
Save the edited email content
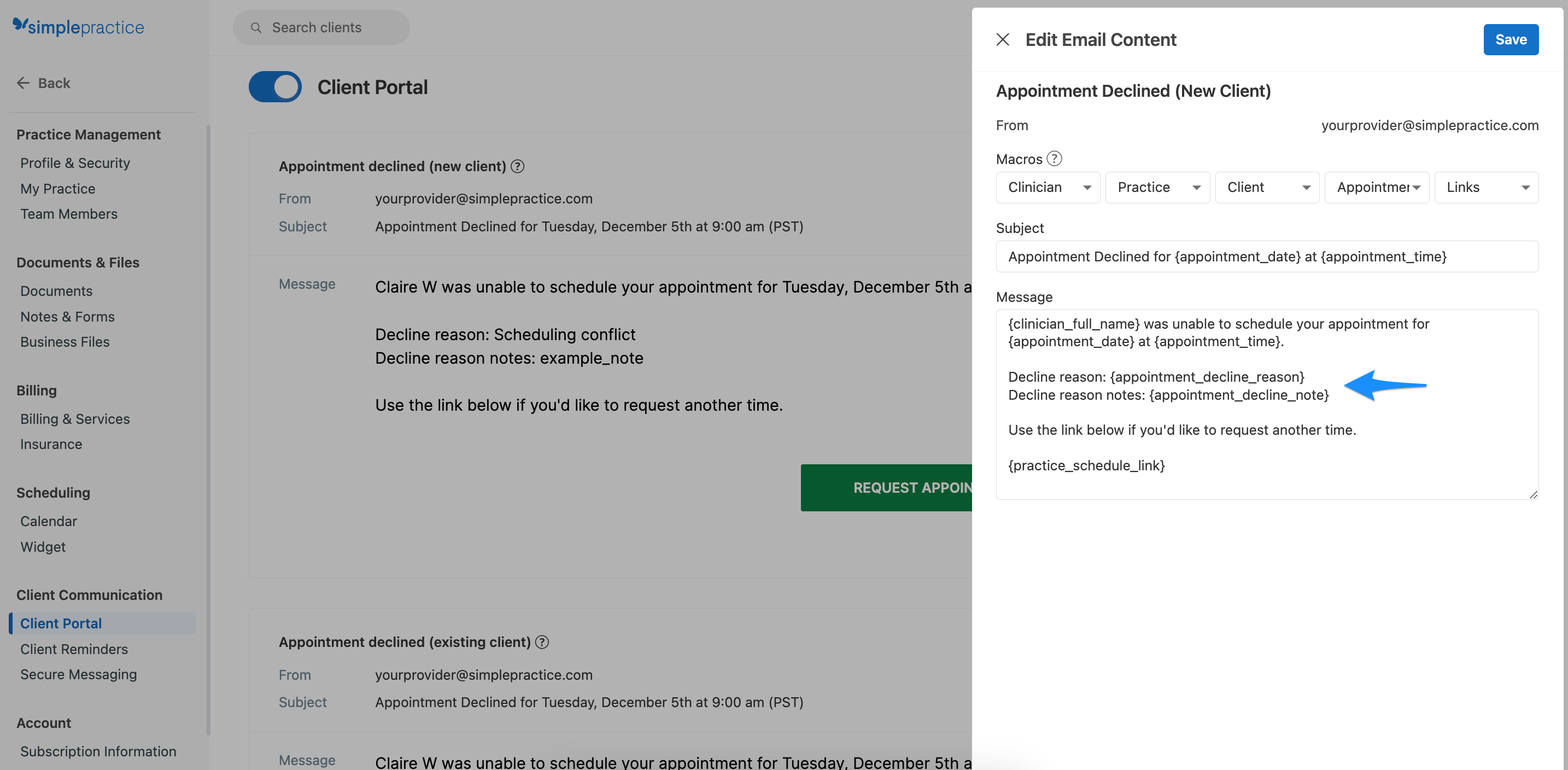[x=1511, y=39]
